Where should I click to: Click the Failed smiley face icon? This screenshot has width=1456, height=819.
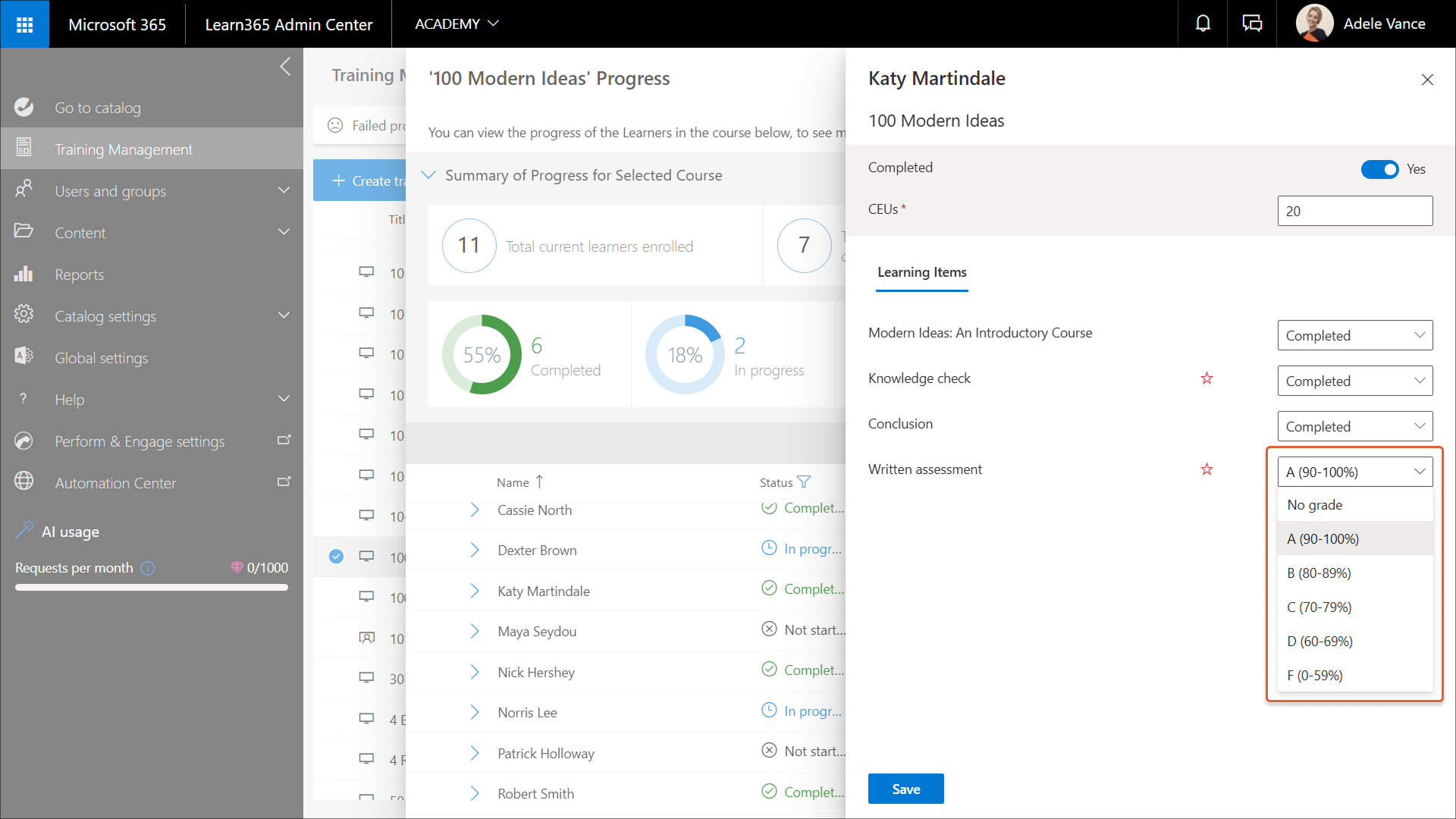(x=335, y=125)
